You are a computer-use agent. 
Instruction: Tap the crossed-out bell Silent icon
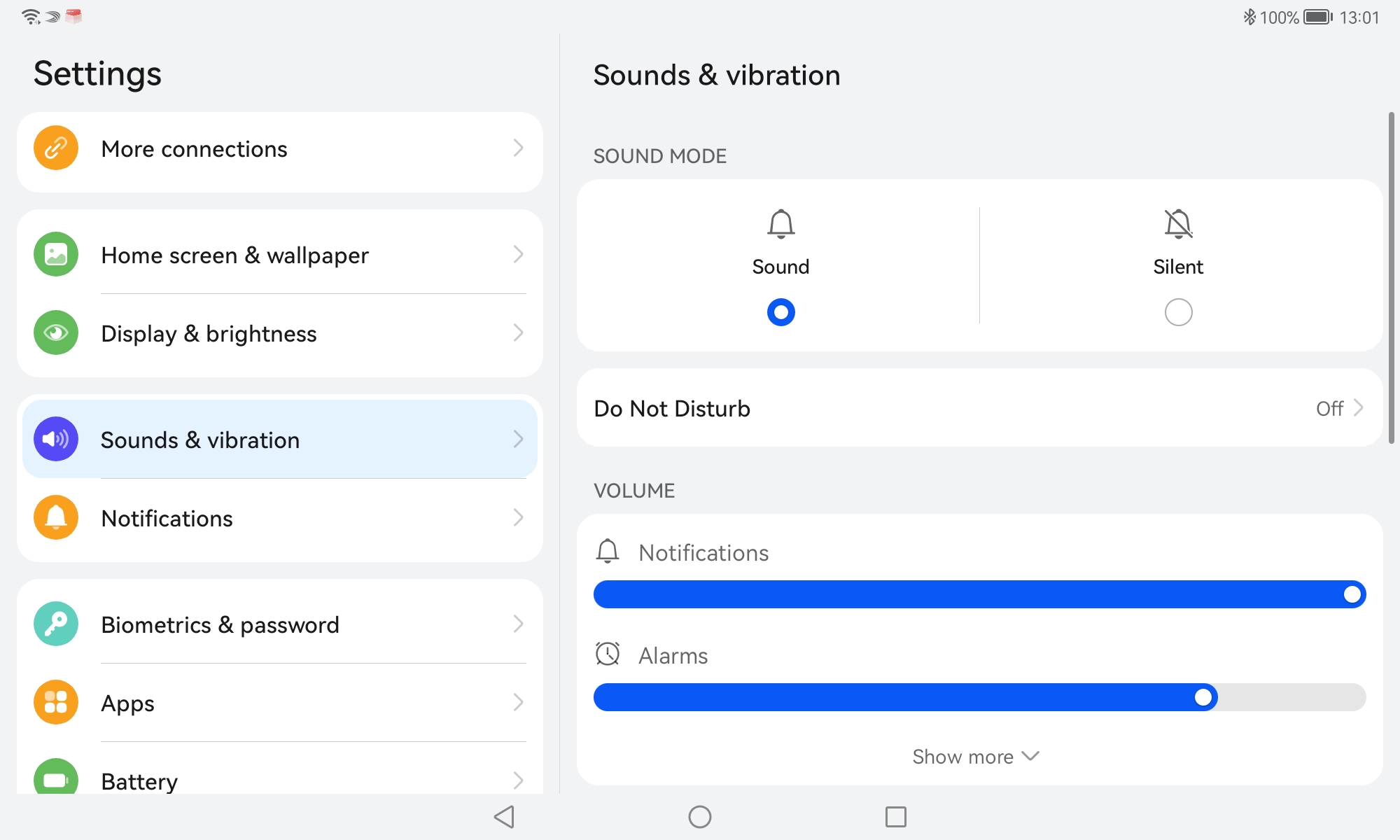[1178, 224]
